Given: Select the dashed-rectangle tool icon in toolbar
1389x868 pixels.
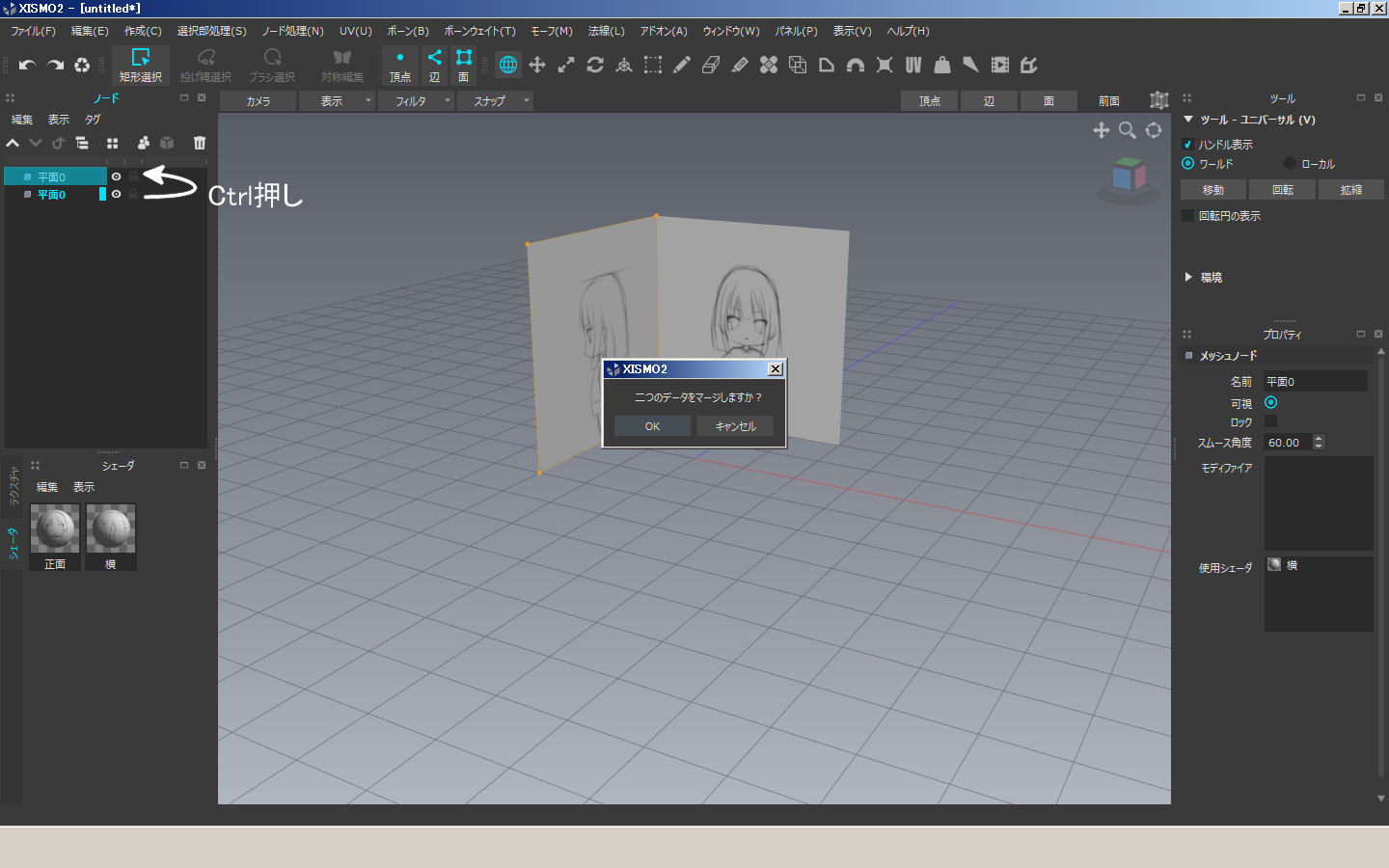Looking at the screenshot, I should [653, 65].
